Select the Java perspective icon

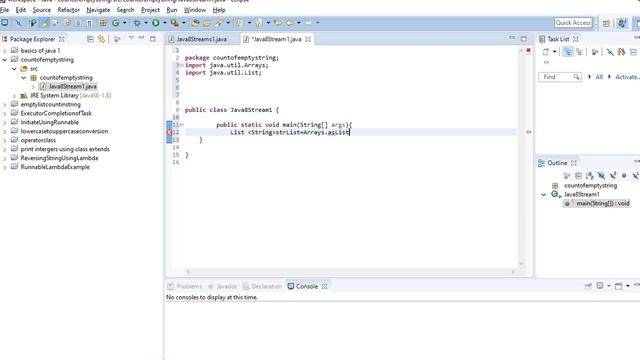pos(622,23)
